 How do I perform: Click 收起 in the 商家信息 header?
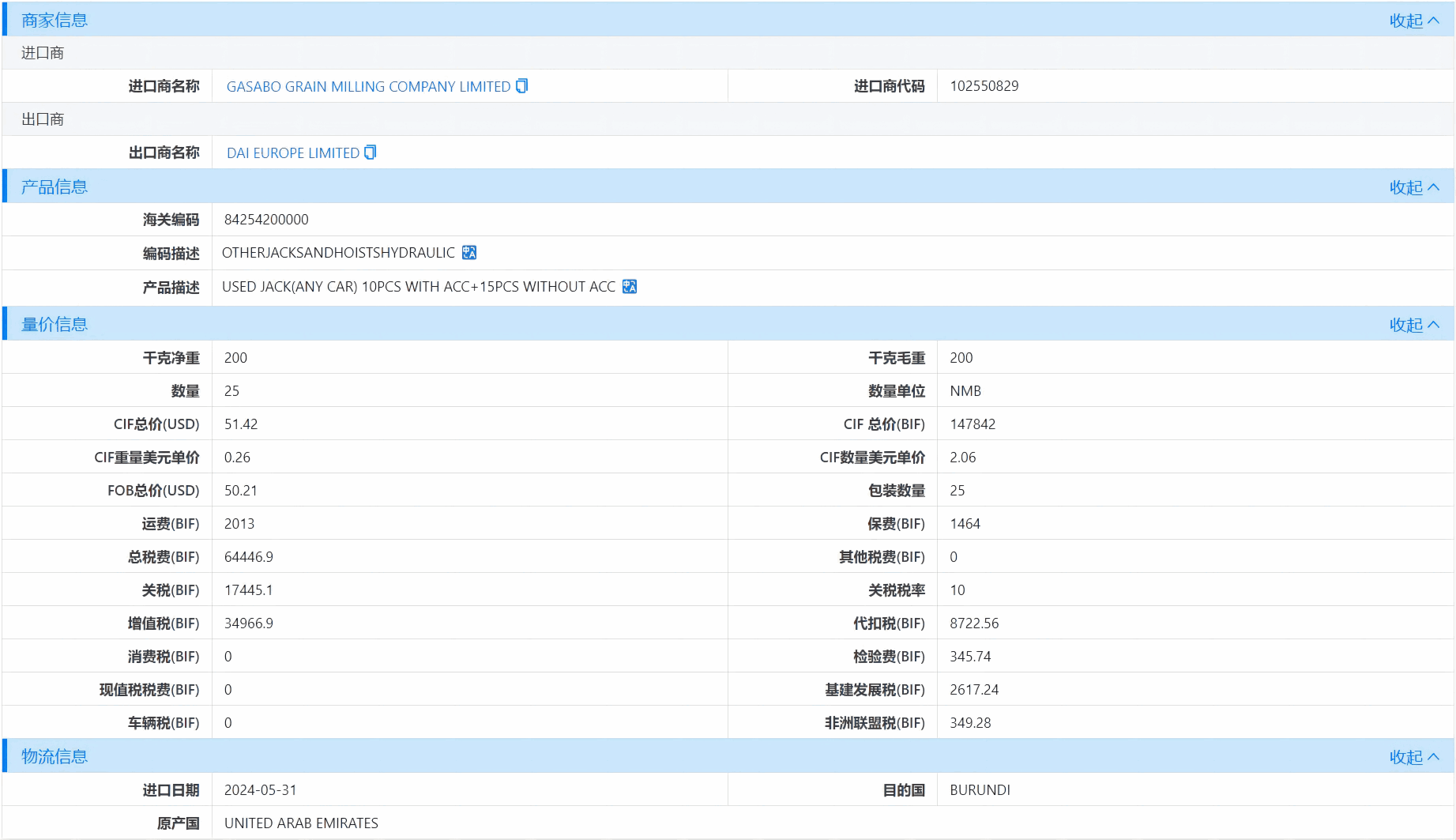pos(1406,20)
